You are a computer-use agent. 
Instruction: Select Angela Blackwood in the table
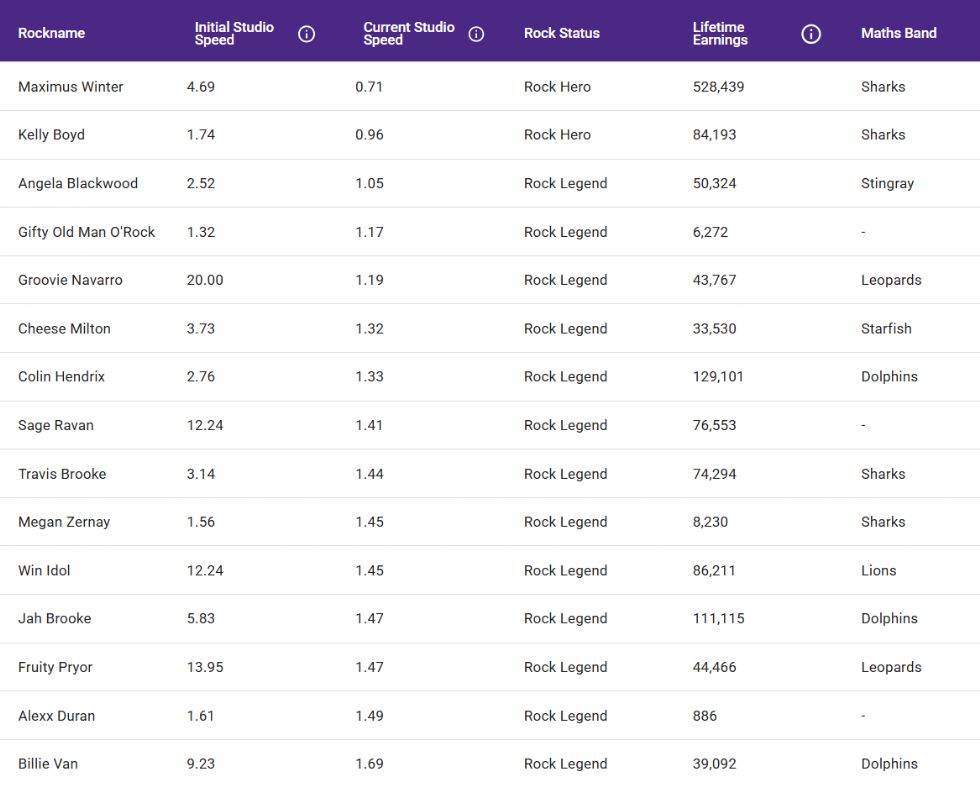pos(78,184)
